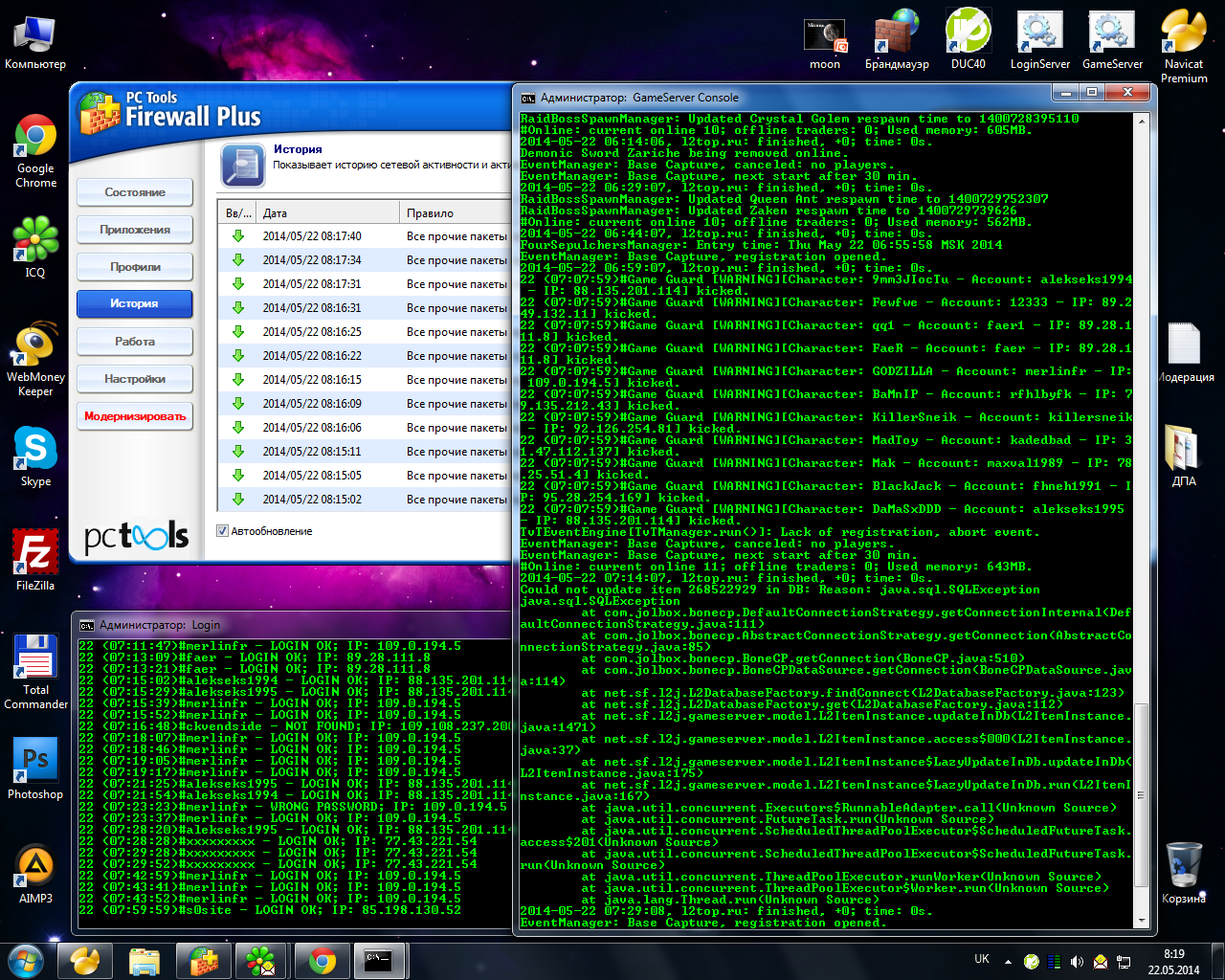Launch GameServer desktop shortcut

tap(1112, 40)
